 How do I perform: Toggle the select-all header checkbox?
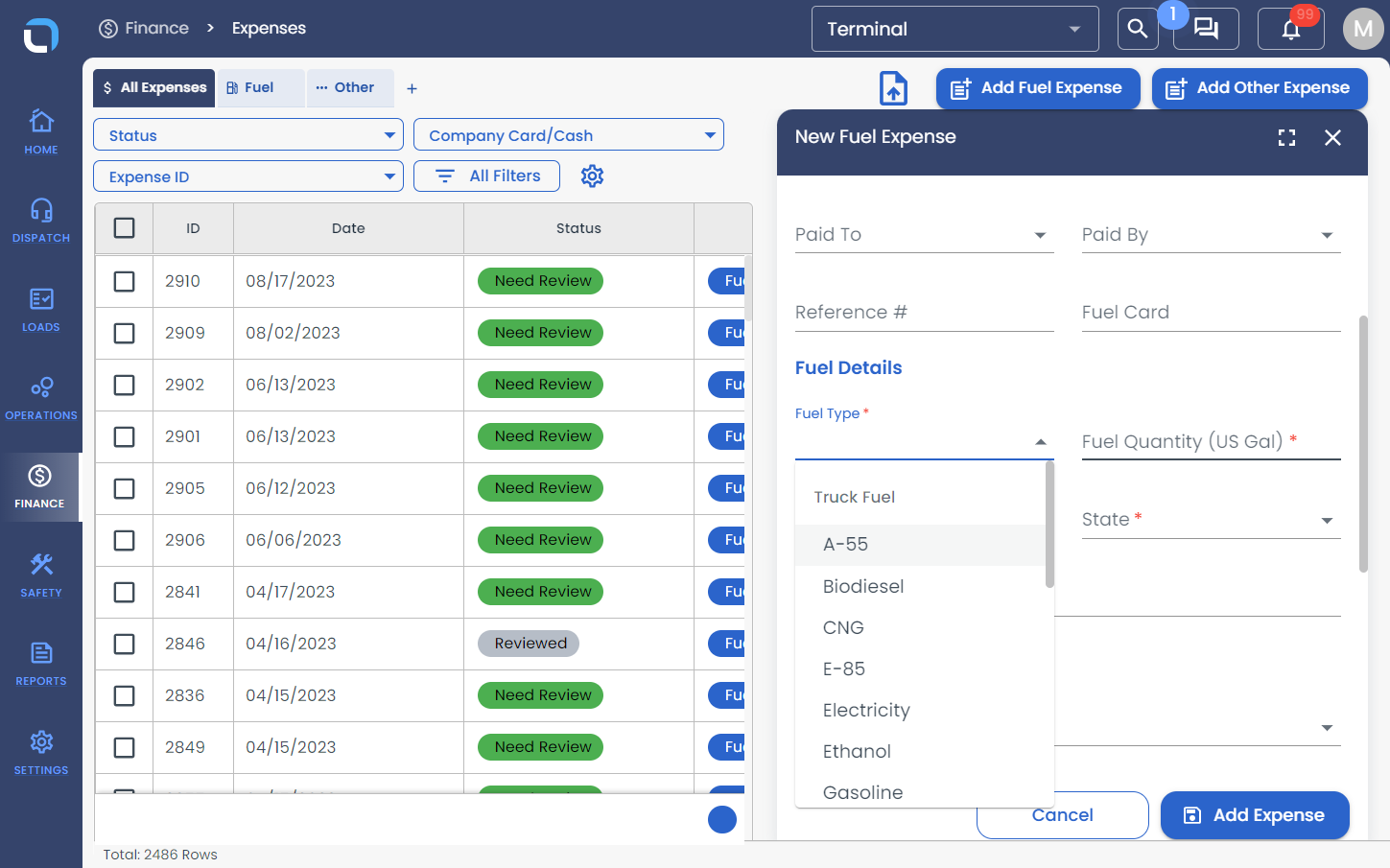(124, 227)
